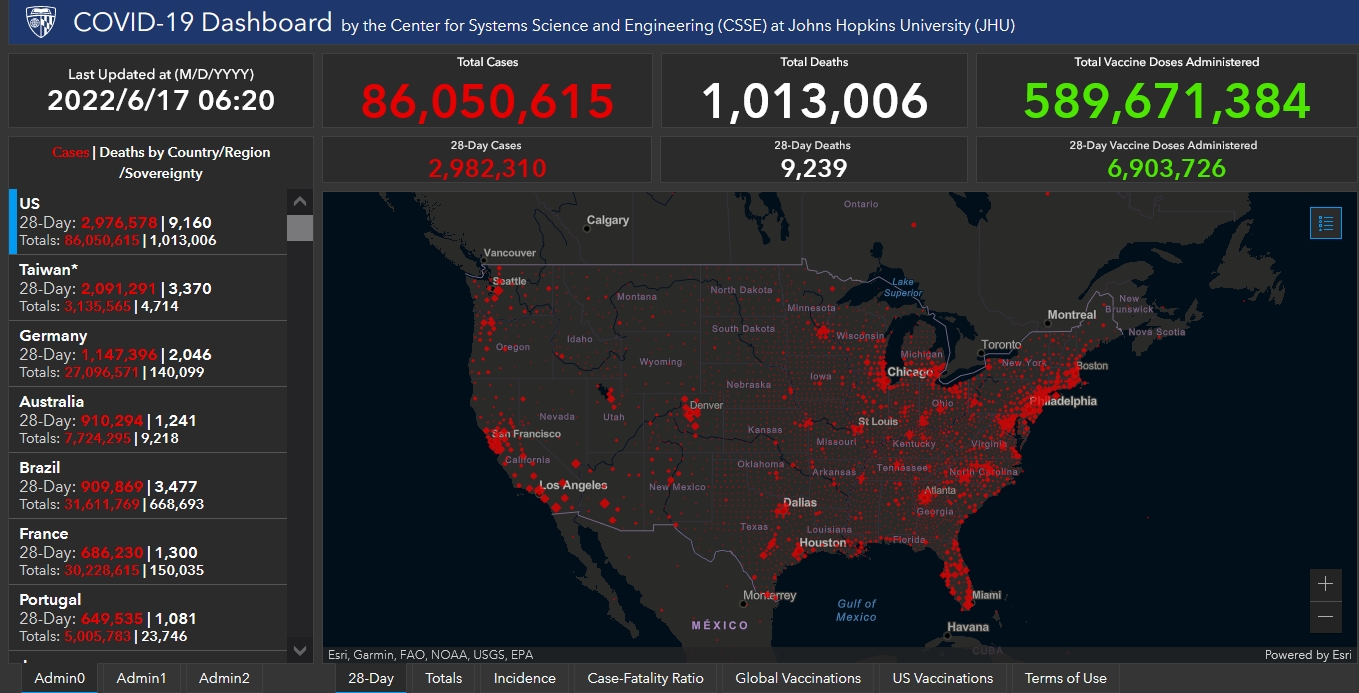Switch to the Admin1 tab
This screenshot has width=1359, height=693.
click(x=142, y=678)
